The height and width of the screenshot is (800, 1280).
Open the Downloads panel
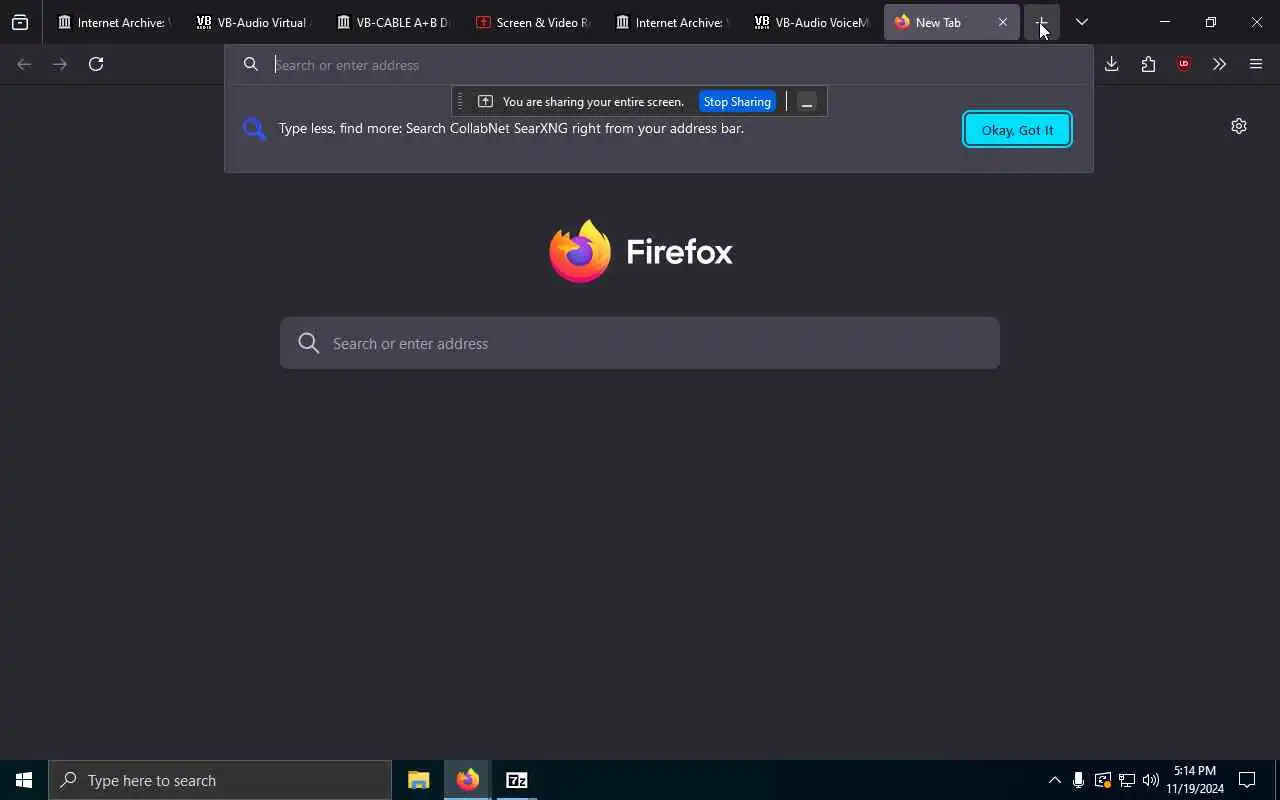pyautogui.click(x=1112, y=64)
